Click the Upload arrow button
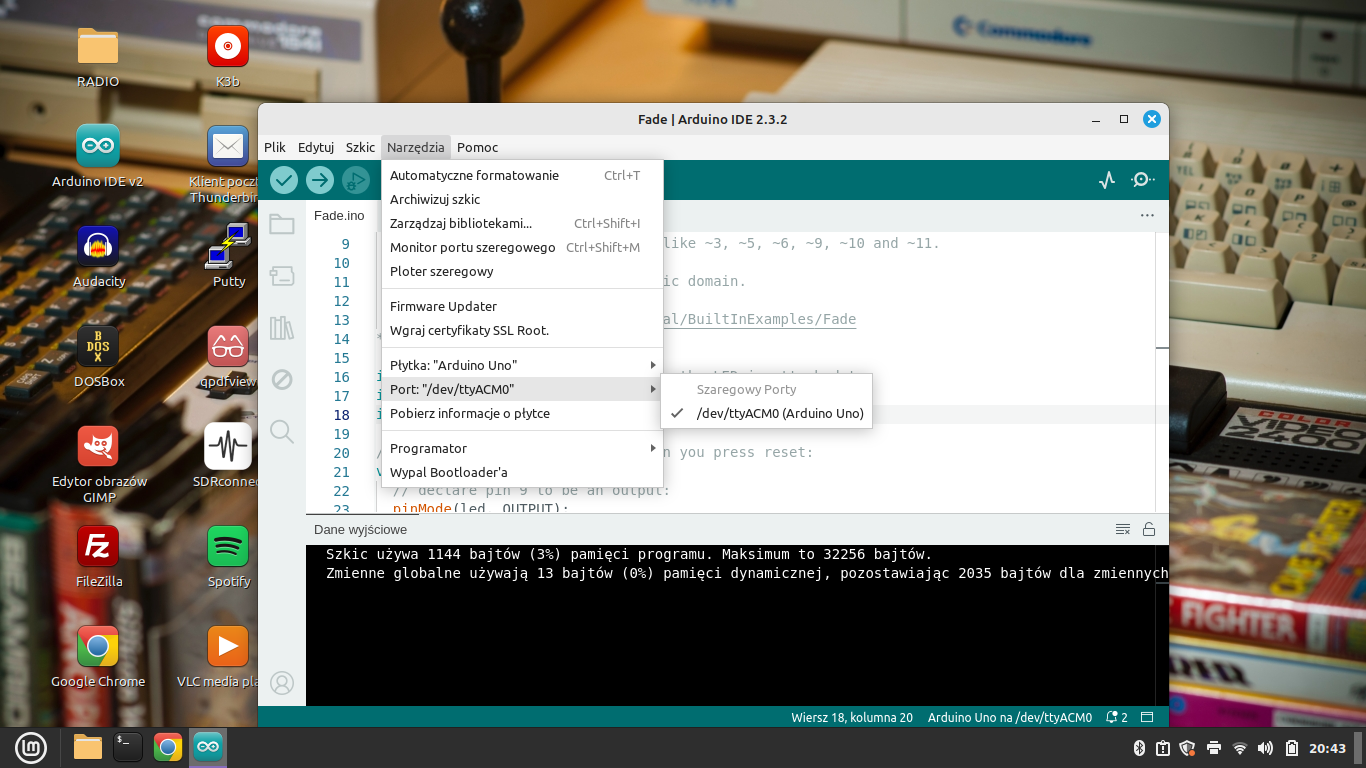1366x768 pixels. pyautogui.click(x=320, y=180)
